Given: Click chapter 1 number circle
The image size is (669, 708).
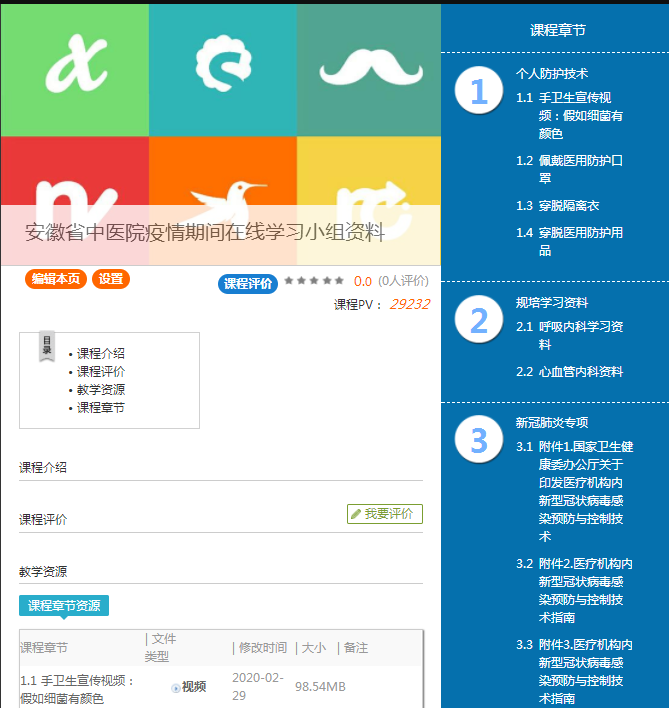Looking at the screenshot, I should pos(478,92).
